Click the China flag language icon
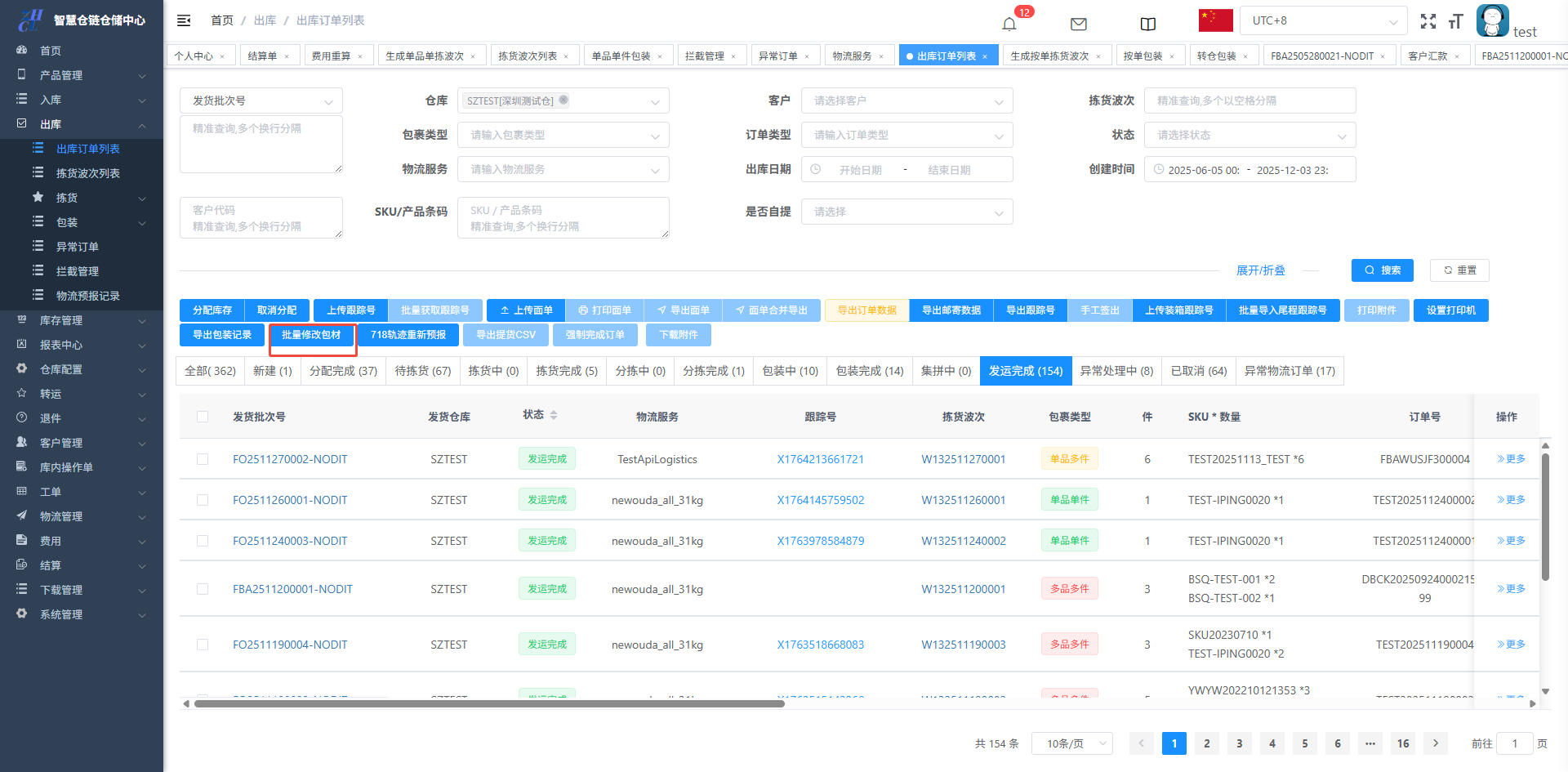The width and height of the screenshot is (1568, 772). 1215,20
